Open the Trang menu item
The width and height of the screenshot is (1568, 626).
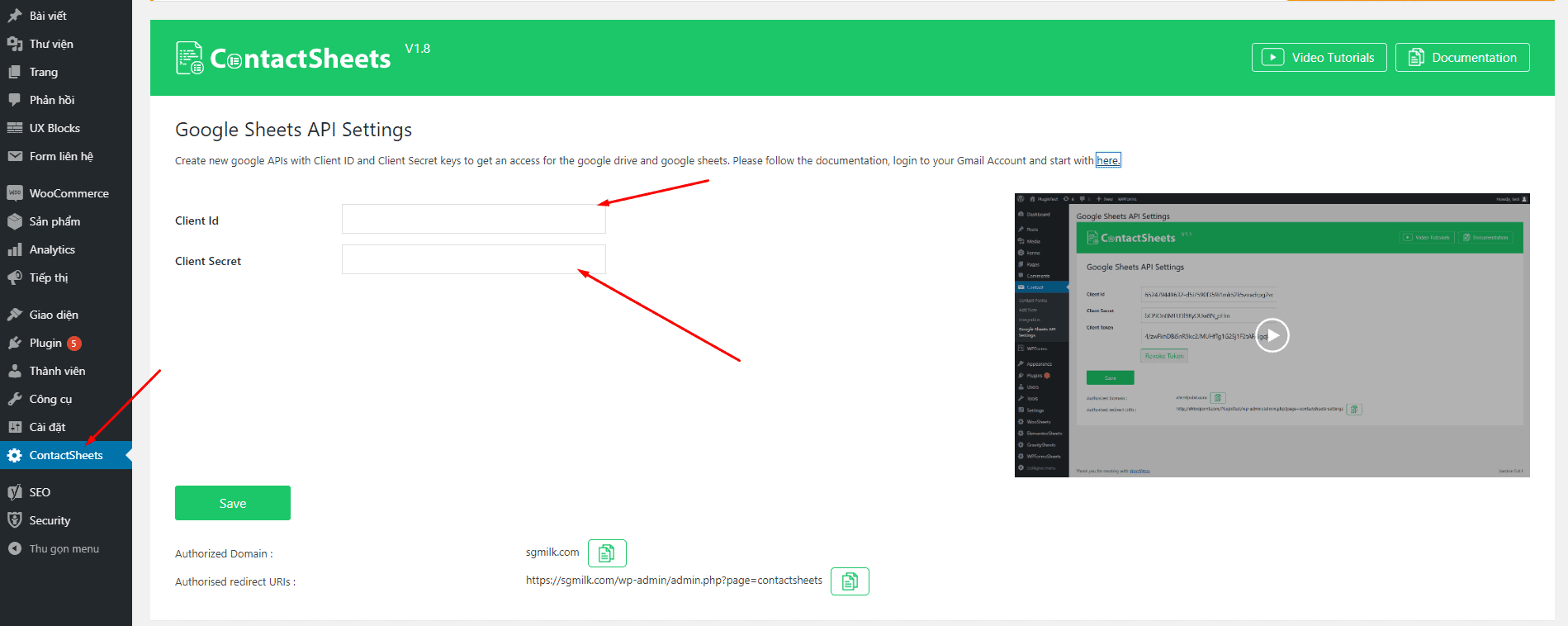pos(66,72)
